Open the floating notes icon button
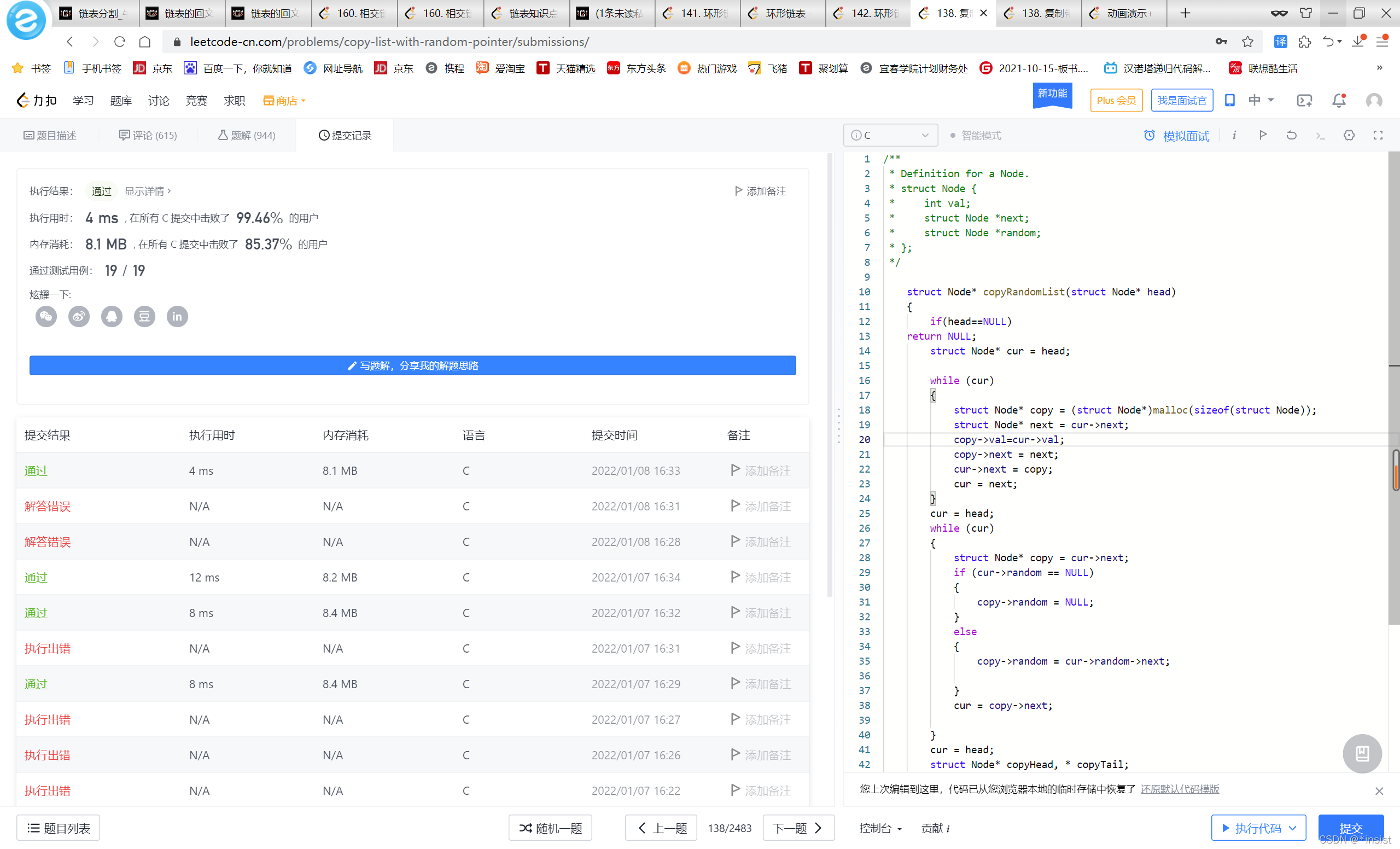Image resolution: width=1400 pixels, height=849 pixels. [1362, 753]
